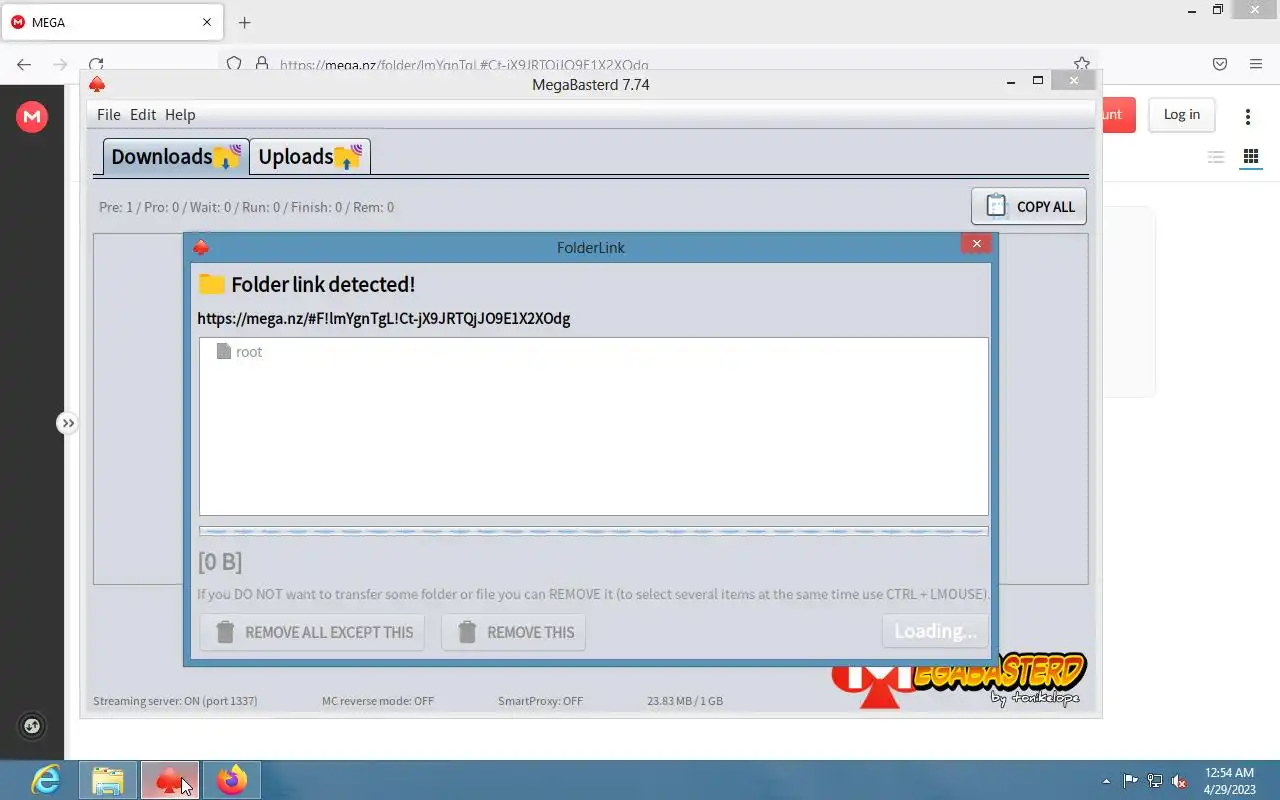
Task: Launch Internet Explorer from taskbar
Action: coord(46,780)
